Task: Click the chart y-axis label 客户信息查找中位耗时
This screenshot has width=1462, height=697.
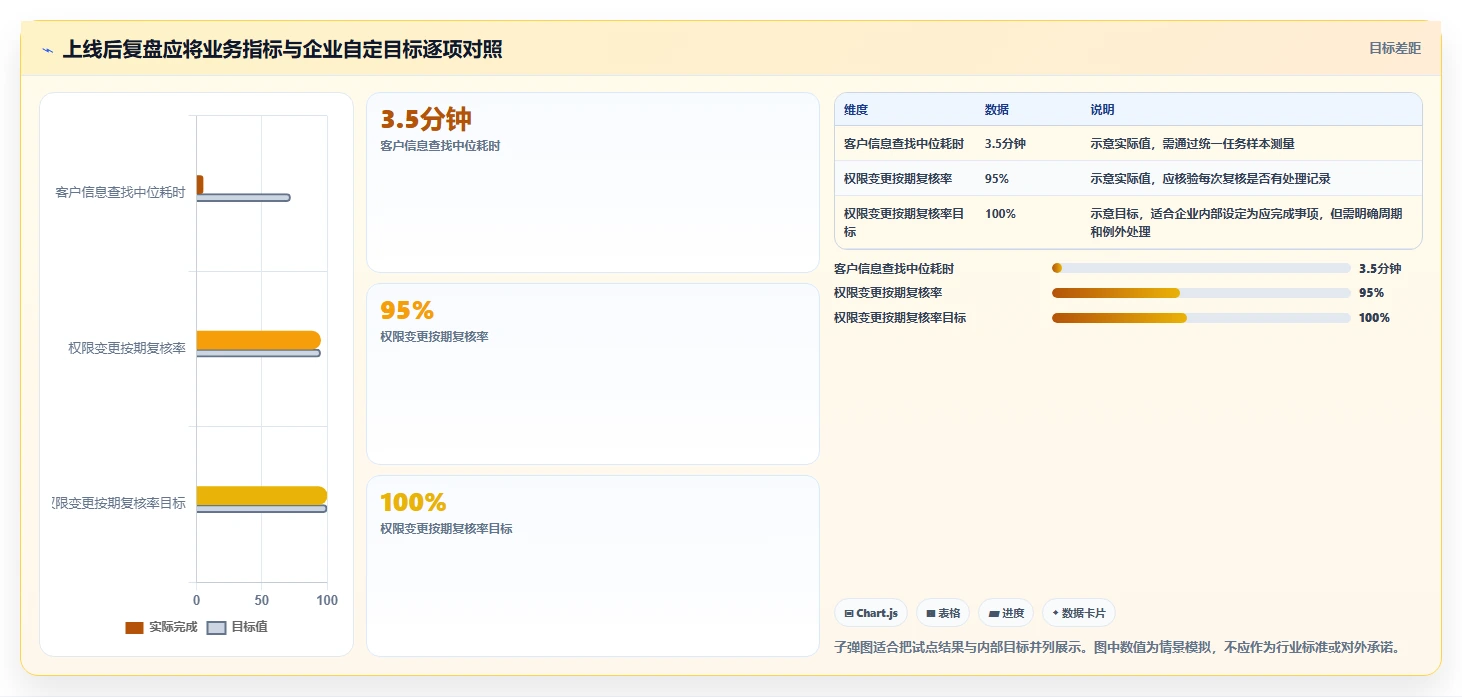Action: (x=120, y=193)
